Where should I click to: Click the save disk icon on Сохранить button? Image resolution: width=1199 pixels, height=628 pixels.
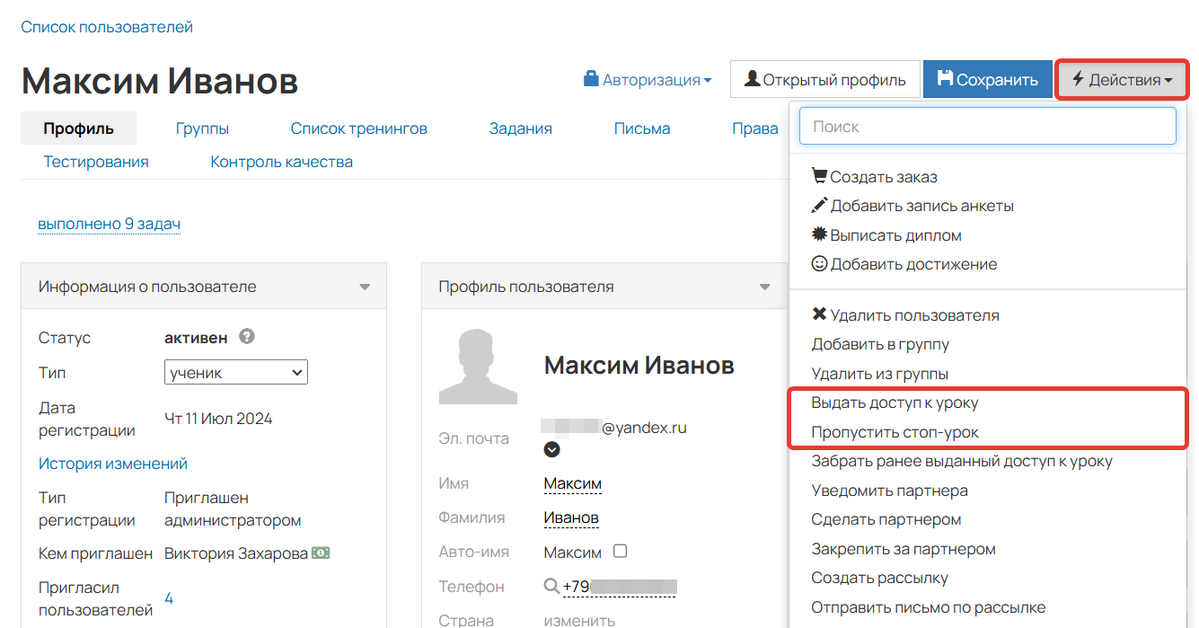[x=948, y=78]
